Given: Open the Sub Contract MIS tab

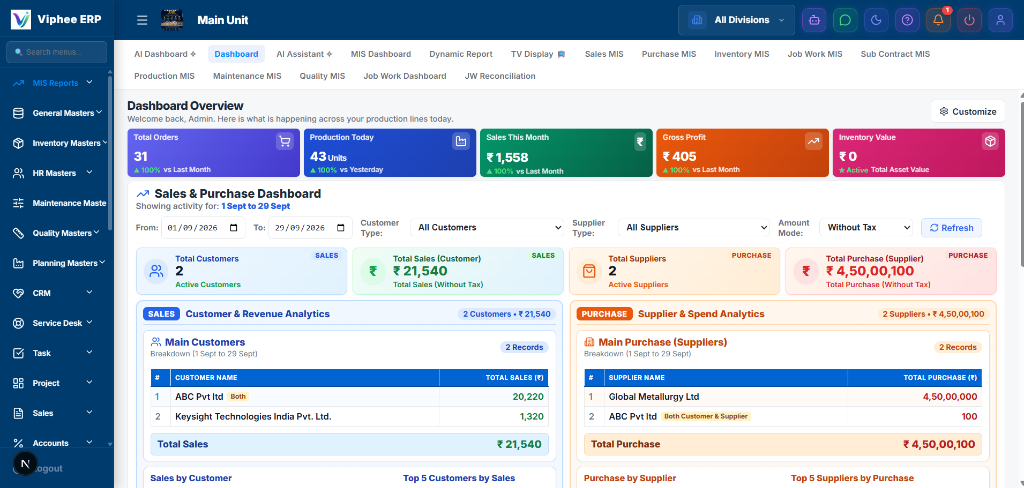Looking at the screenshot, I should pos(895,54).
